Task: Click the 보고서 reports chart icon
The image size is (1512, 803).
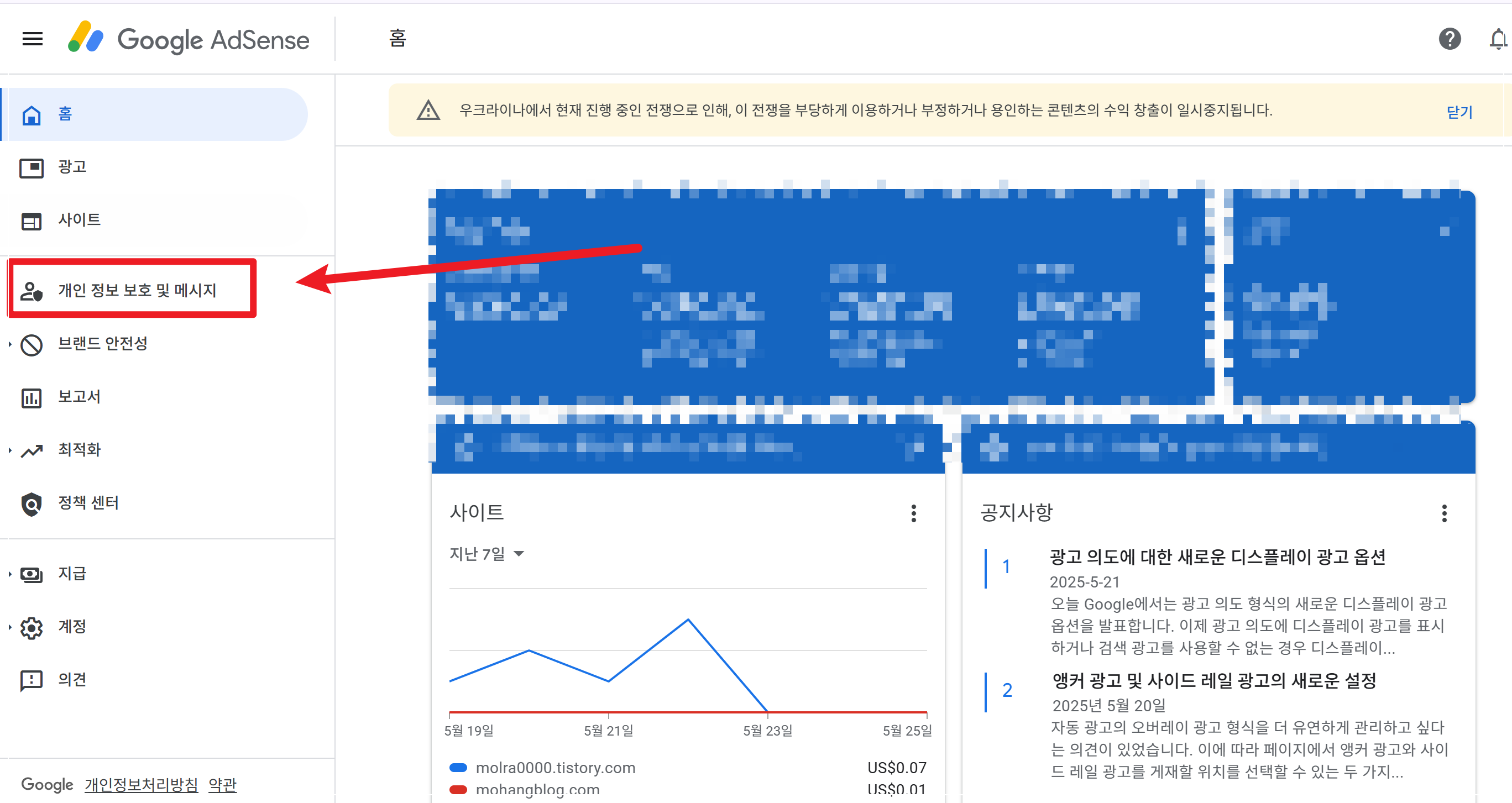Action: tap(31, 398)
